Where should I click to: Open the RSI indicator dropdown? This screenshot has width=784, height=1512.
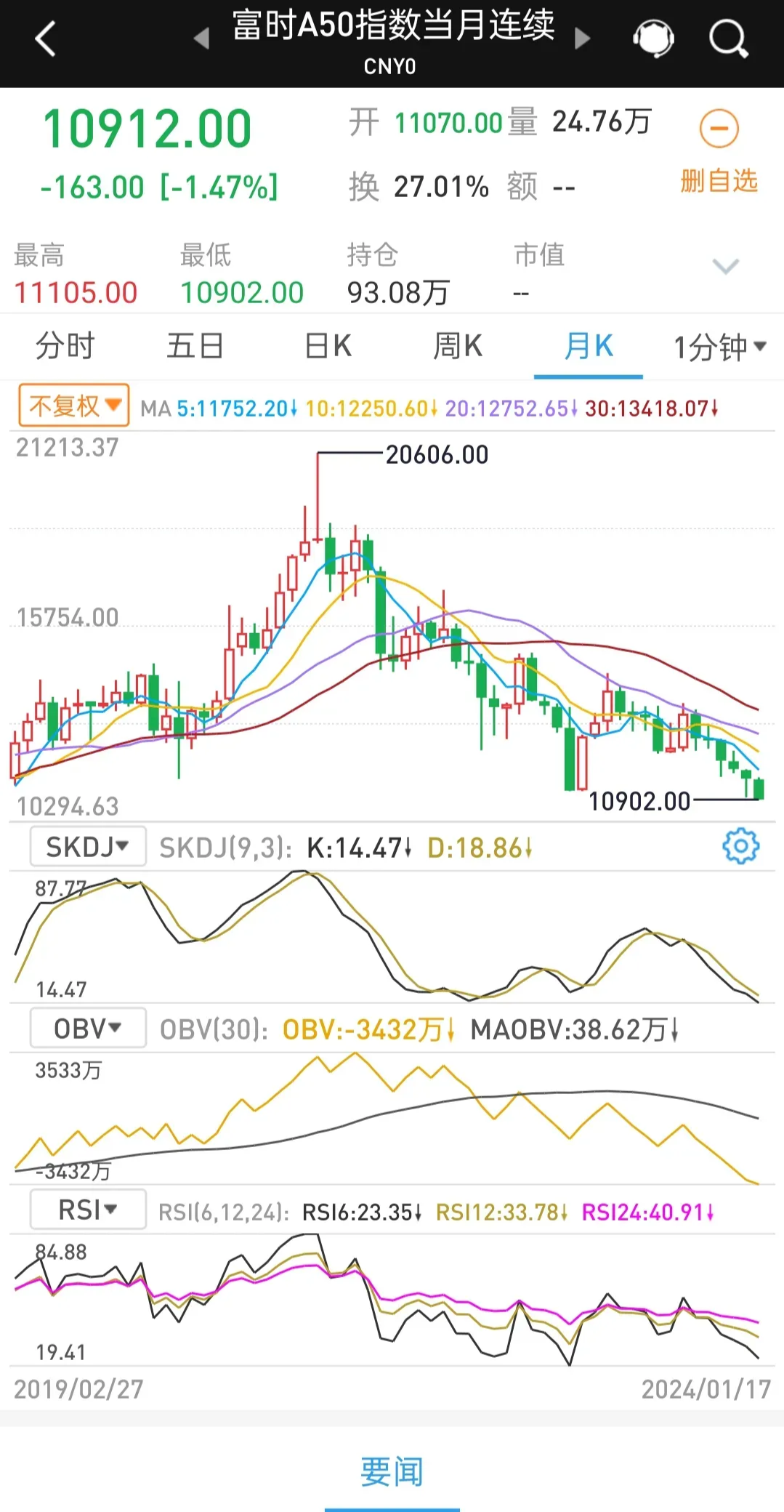coord(88,1210)
